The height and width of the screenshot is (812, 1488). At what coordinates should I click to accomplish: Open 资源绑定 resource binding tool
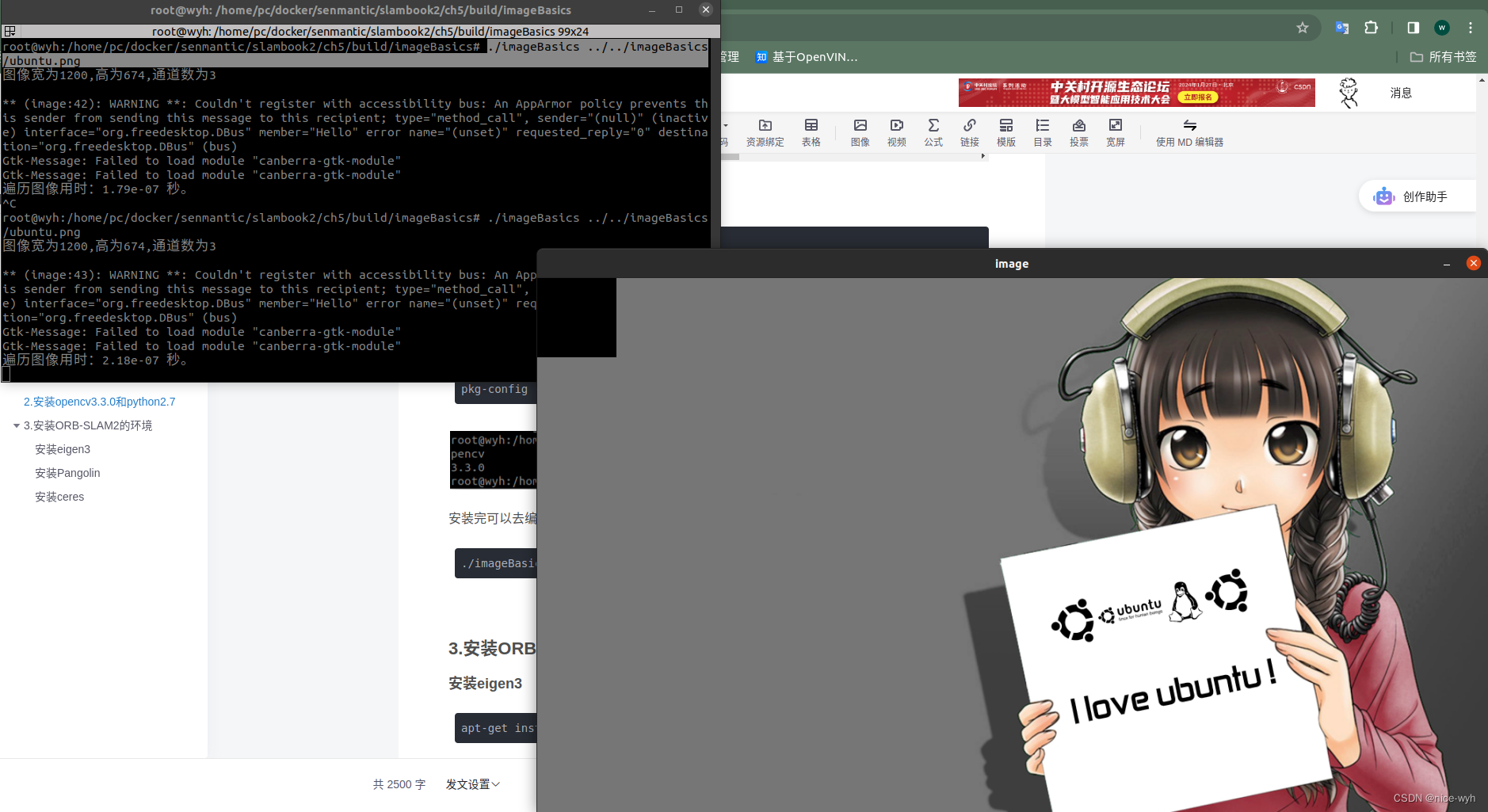pyautogui.click(x=765, y=132)
